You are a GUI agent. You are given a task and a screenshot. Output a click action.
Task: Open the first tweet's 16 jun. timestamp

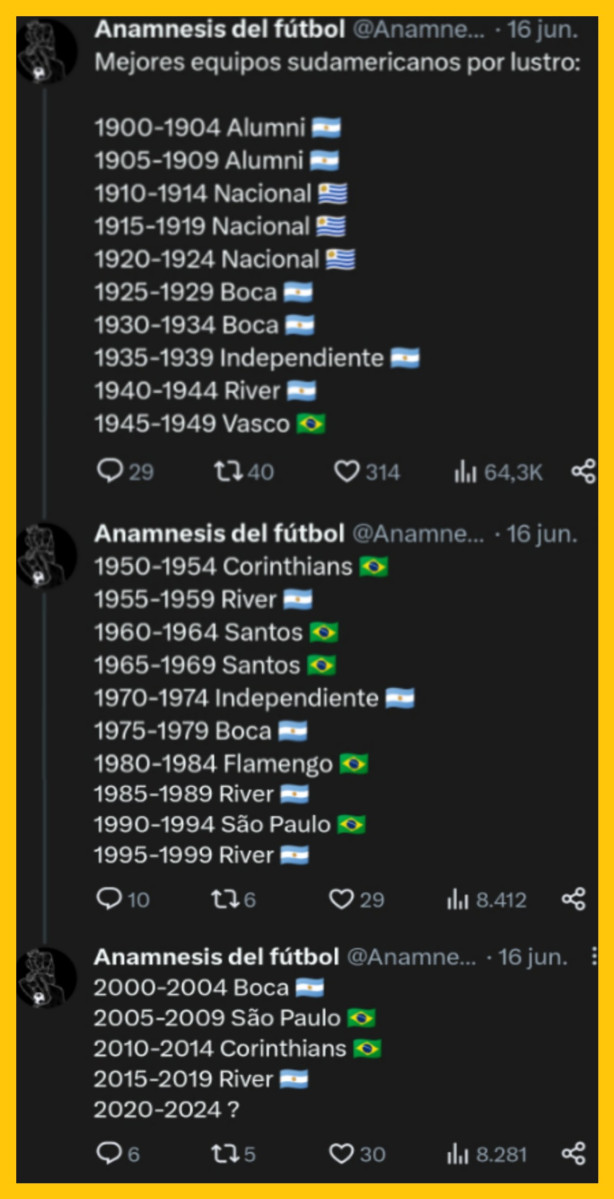click(542, 29)
